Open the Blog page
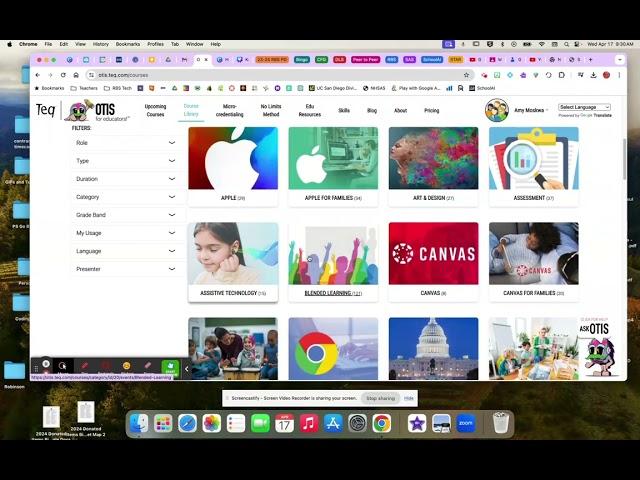This screenshot has width=640, height=480. [372, 111]
